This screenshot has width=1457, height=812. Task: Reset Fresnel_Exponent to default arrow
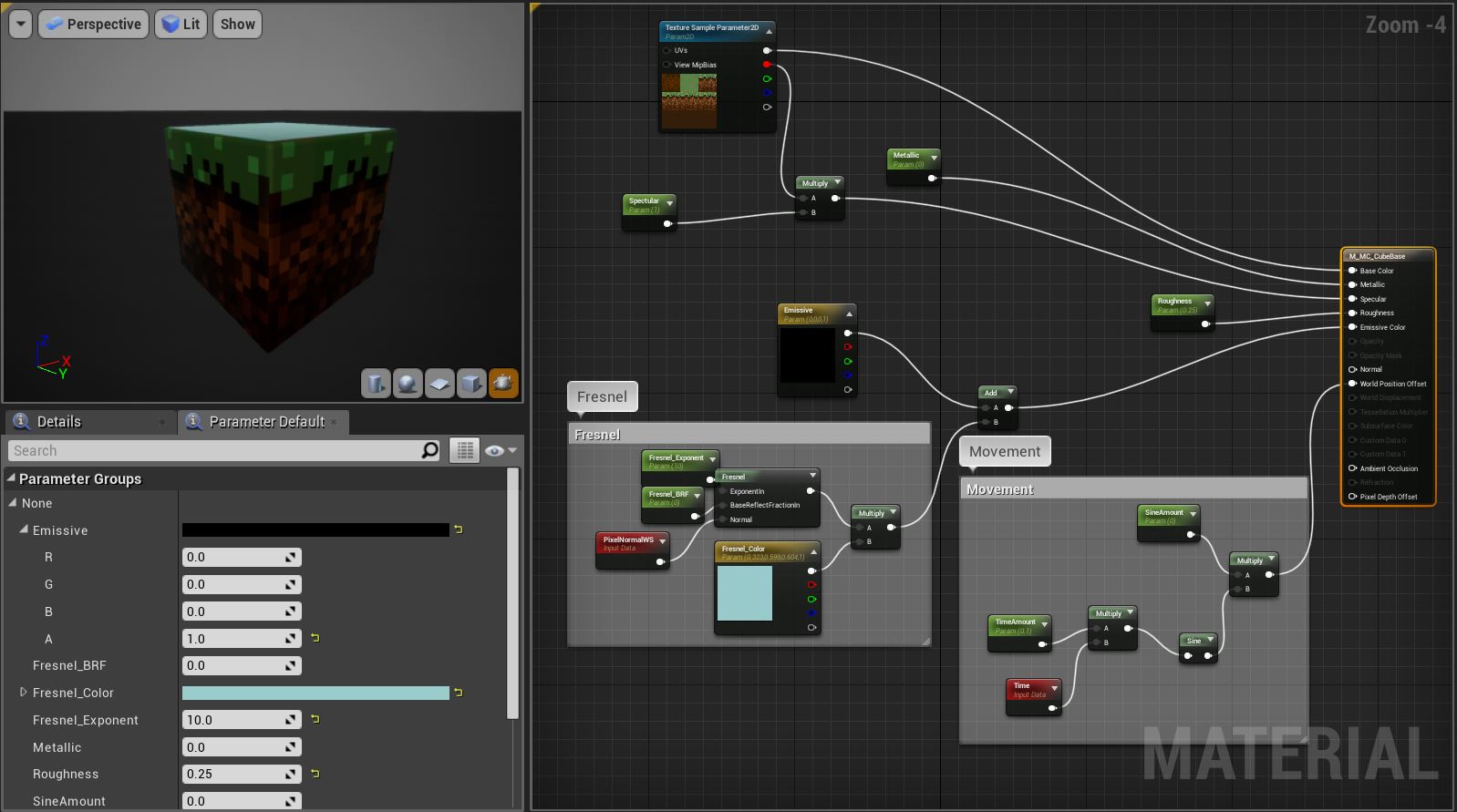click(315, 719)
